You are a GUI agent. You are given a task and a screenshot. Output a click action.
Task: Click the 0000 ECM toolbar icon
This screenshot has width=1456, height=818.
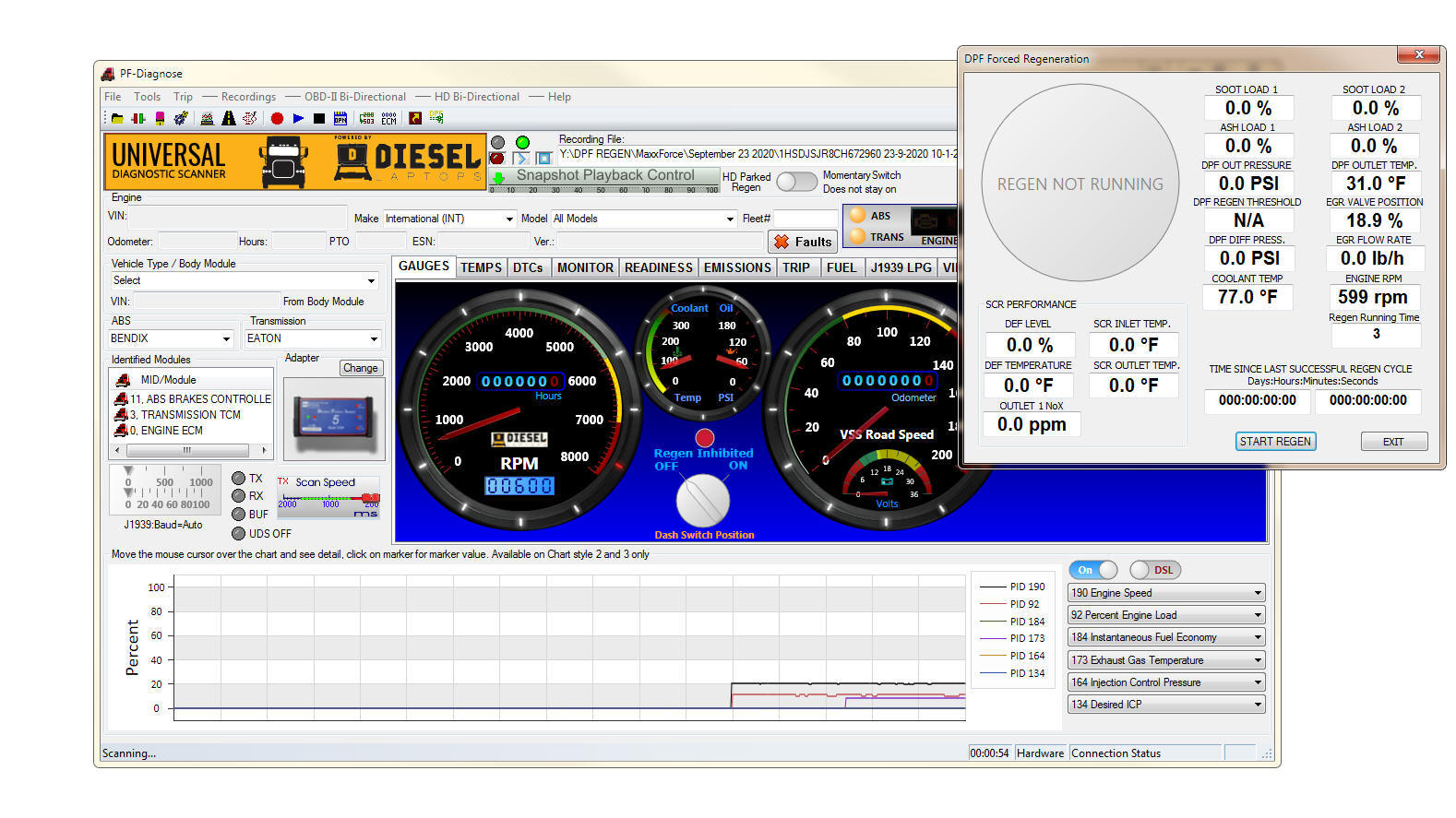pyautogui.click(x=388, y=118)
